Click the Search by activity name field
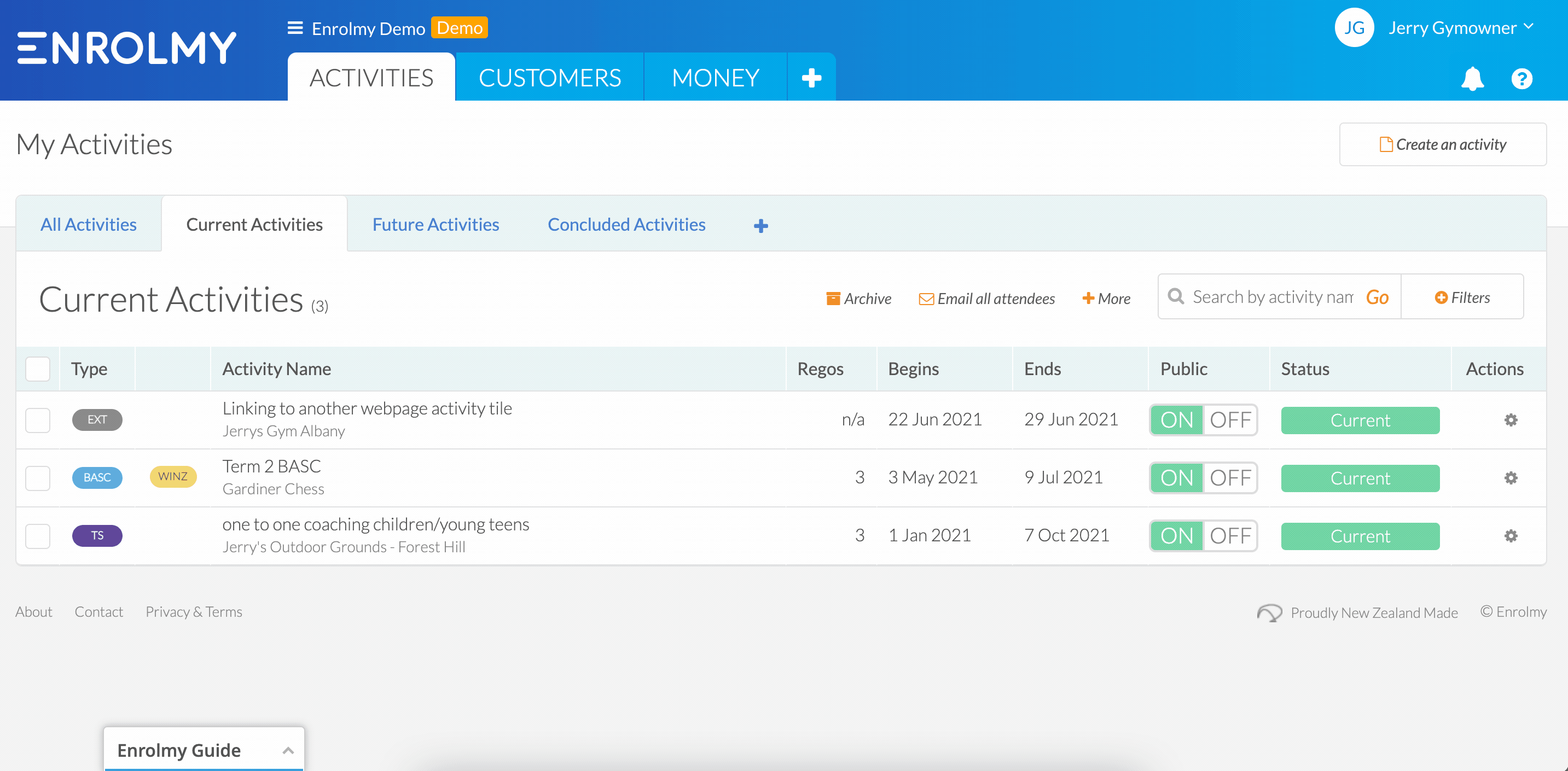Viewport: 1568px width, 771px height. [1272, 297]
